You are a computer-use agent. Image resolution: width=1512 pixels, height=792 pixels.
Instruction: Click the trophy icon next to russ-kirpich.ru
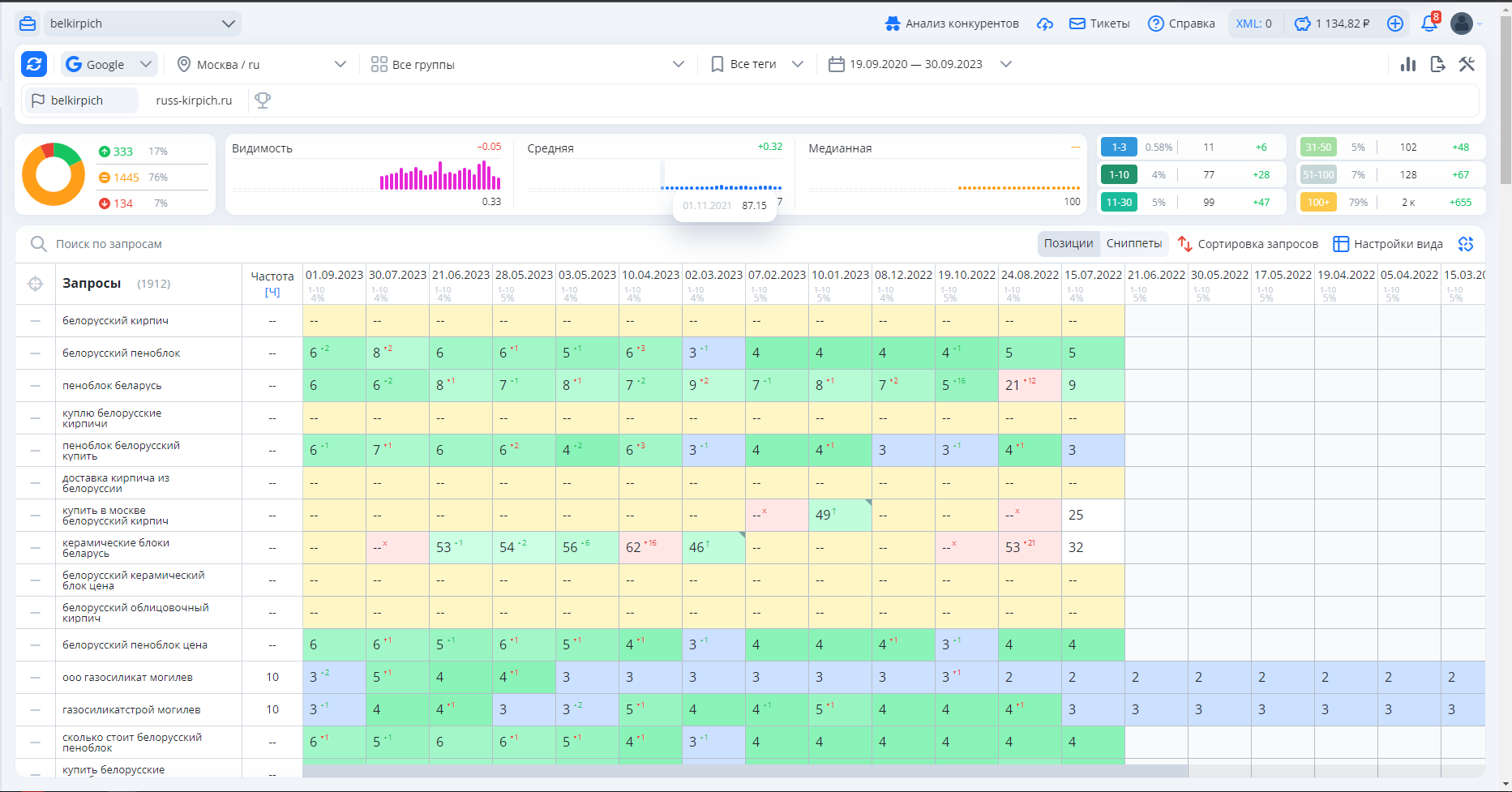pos(263,101)
